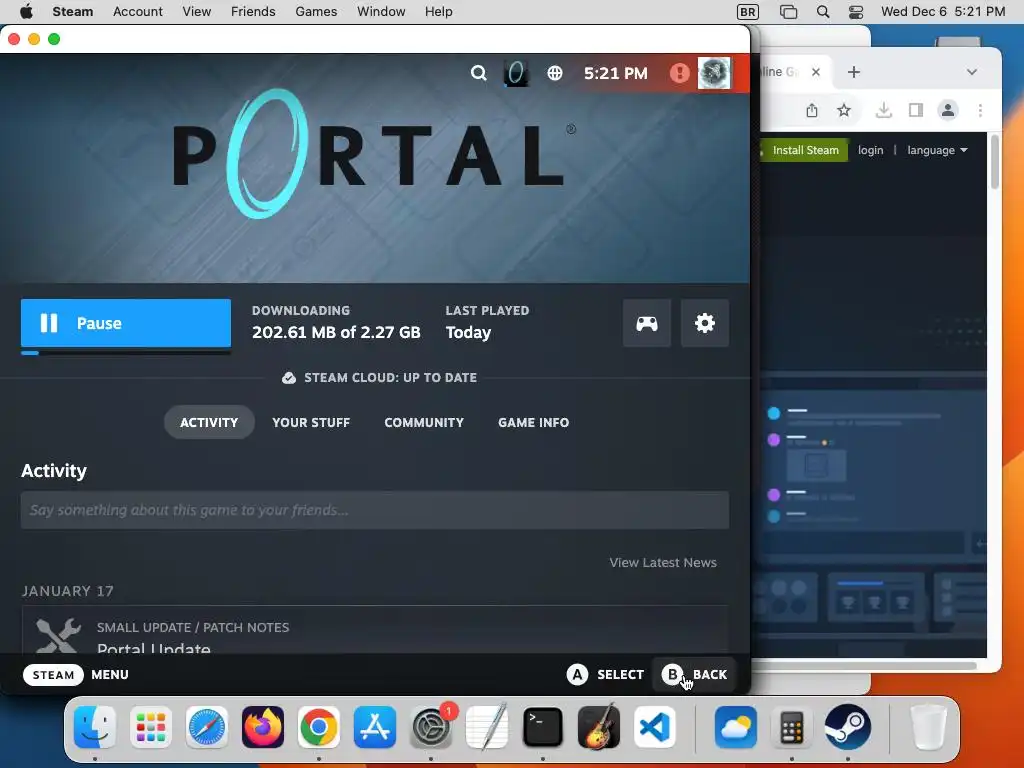Switch to Community tab
1024x768 pixels.
[424, 423]
